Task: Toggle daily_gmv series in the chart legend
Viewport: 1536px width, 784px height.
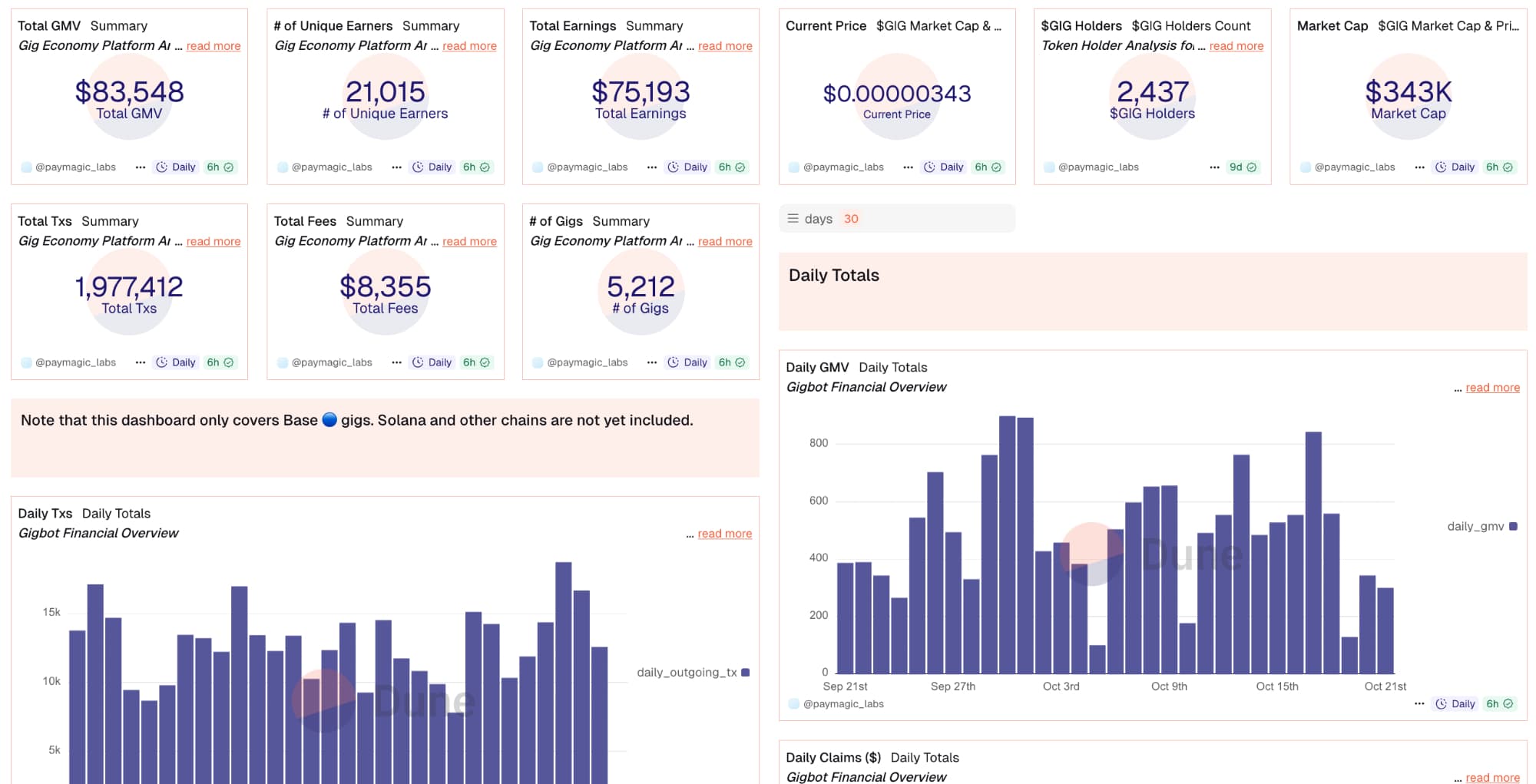Action: 1481,527
